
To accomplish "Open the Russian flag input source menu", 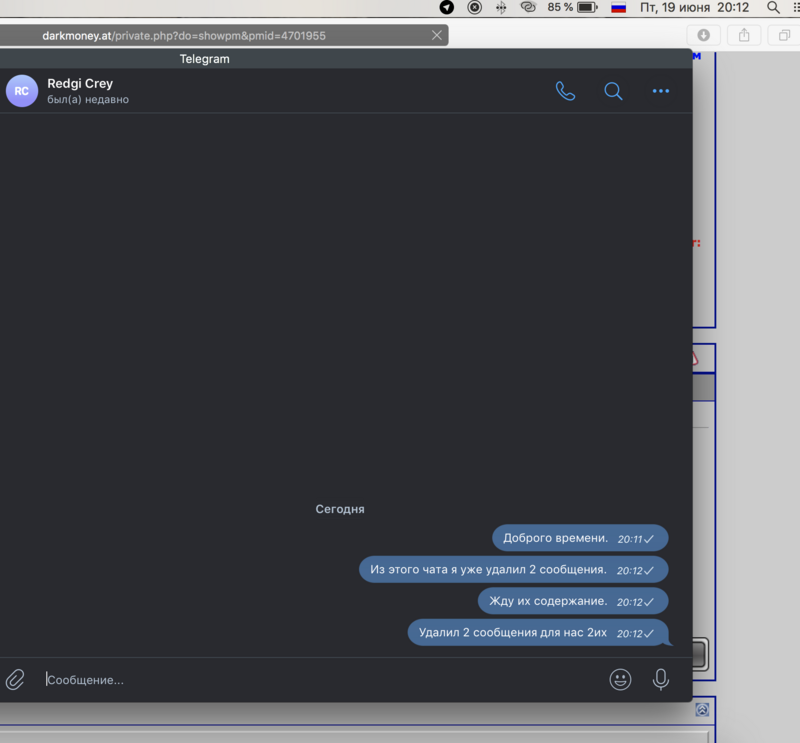I will (x=618, y=8).
